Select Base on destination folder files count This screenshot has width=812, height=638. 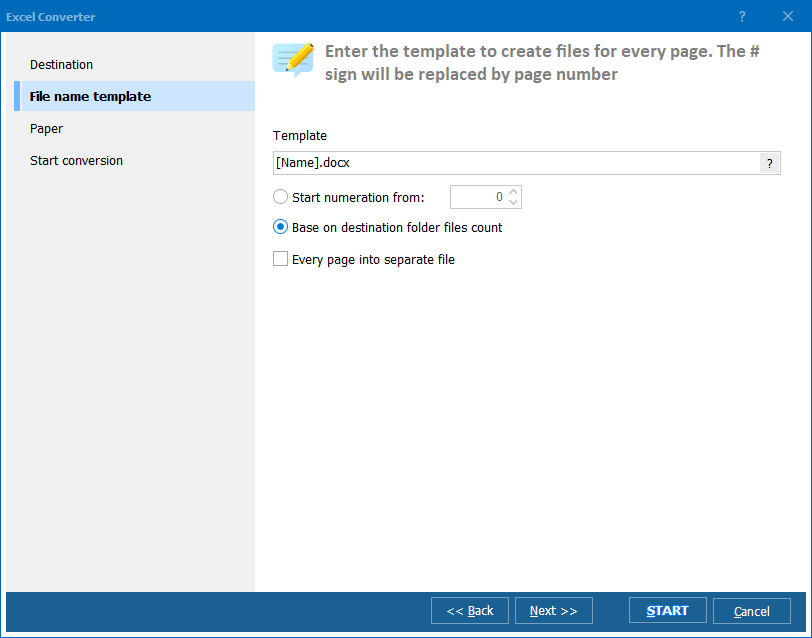coord(280,227)
